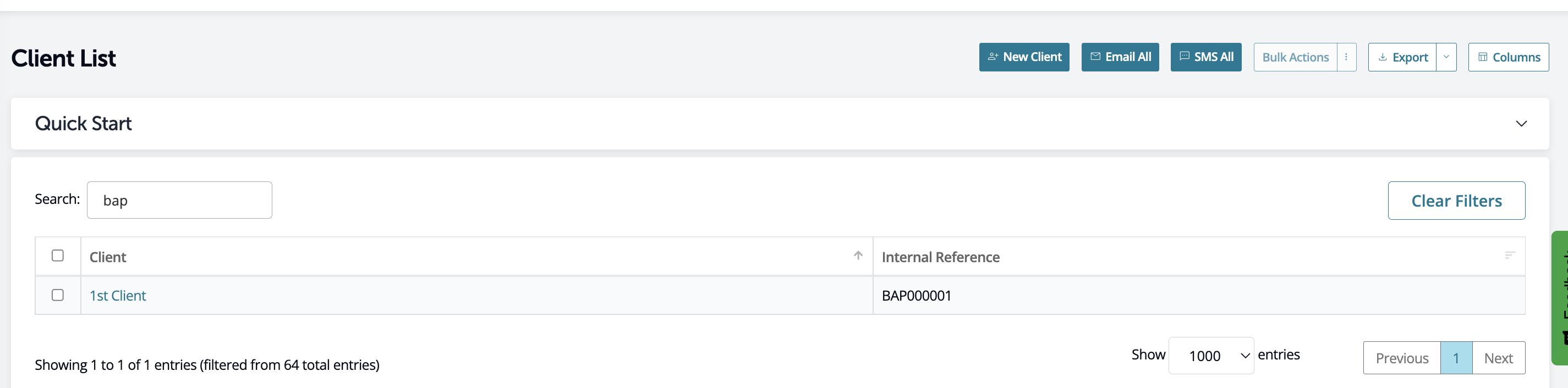The width and height of the screenshot is (1568, 388).
Task: Open the Export dropdown arrow
Action: (x=1446, y=57)
